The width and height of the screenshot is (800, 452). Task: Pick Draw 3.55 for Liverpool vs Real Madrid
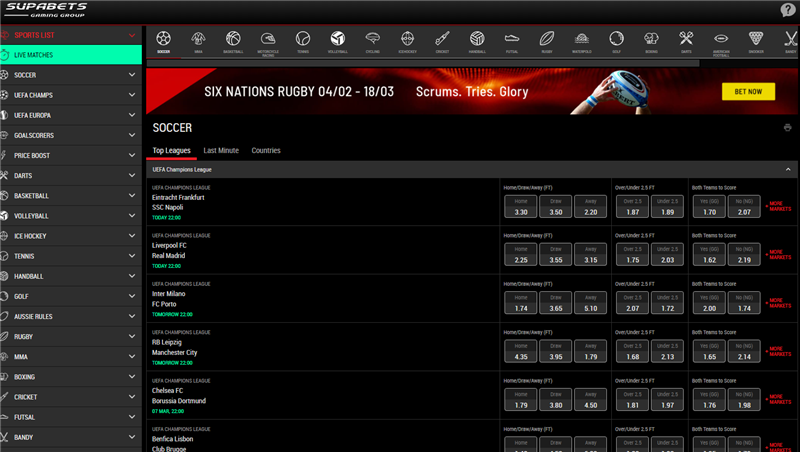click(556, 255)
